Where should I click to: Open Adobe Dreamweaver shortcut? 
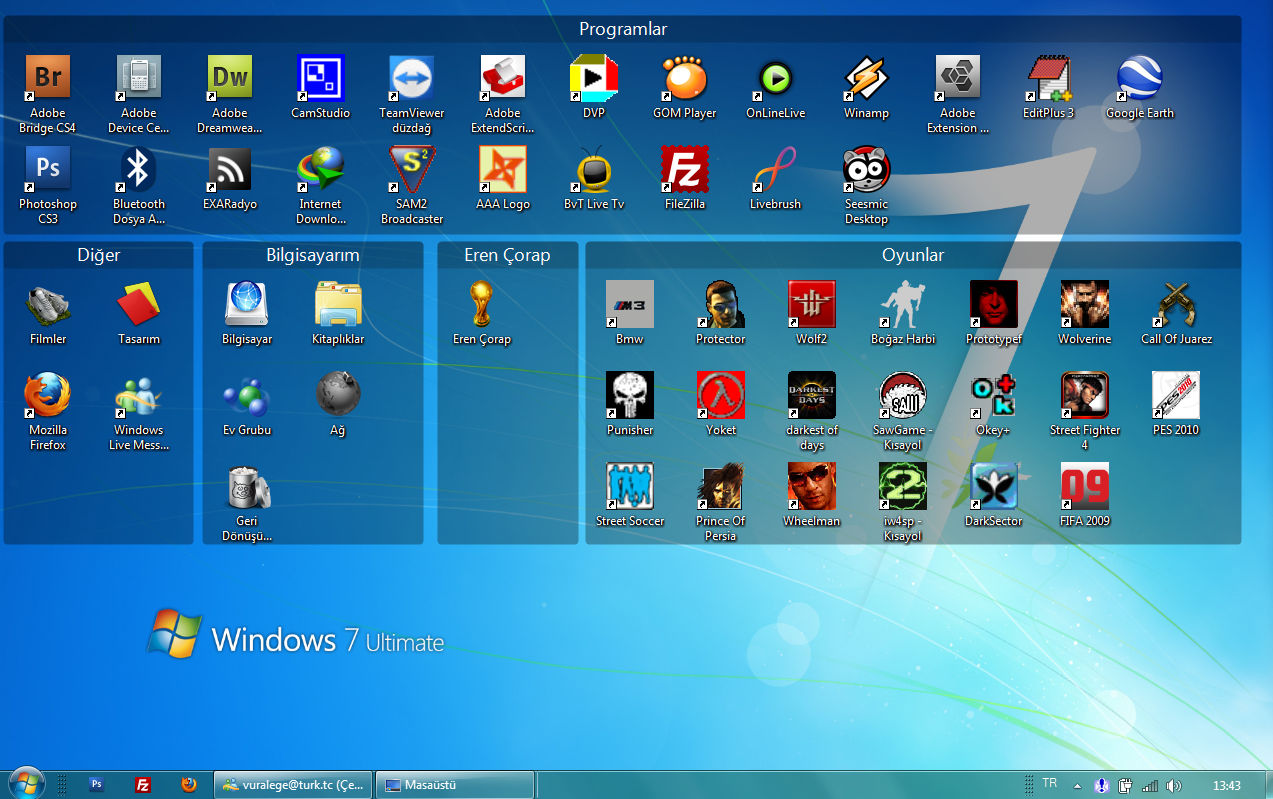[x=230, y=78]
